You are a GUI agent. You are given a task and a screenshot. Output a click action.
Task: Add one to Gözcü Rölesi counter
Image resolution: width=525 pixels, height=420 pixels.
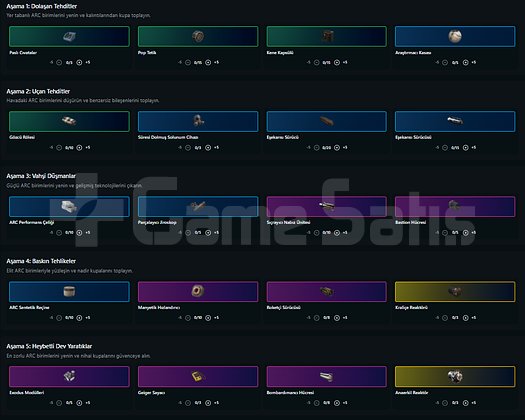pos(79,148)
